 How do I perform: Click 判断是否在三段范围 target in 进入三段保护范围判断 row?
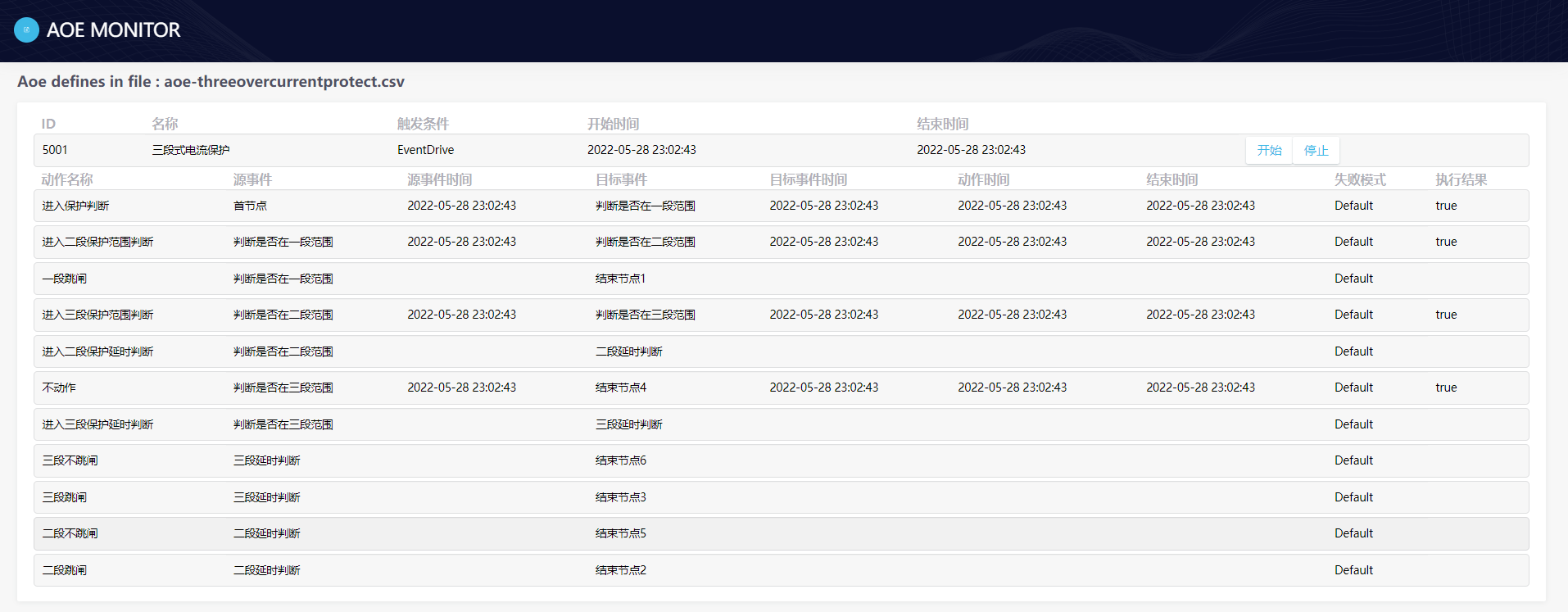pyautogui.click(x=646, y=315)
